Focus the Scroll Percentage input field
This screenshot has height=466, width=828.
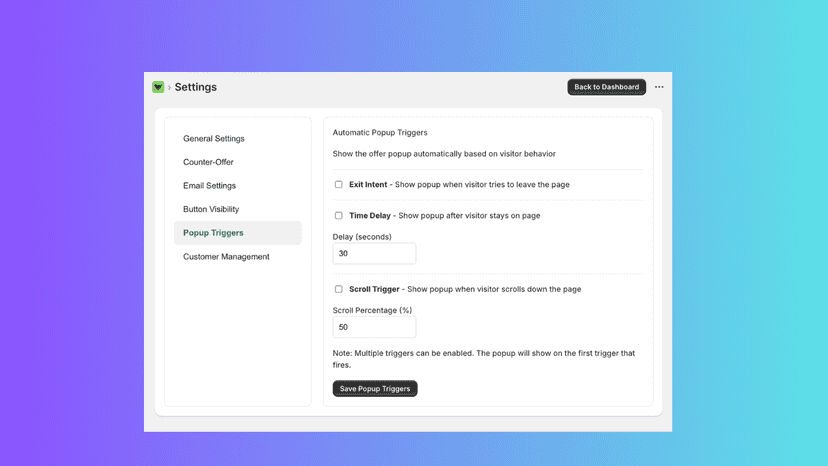click(x=374, y=327)
